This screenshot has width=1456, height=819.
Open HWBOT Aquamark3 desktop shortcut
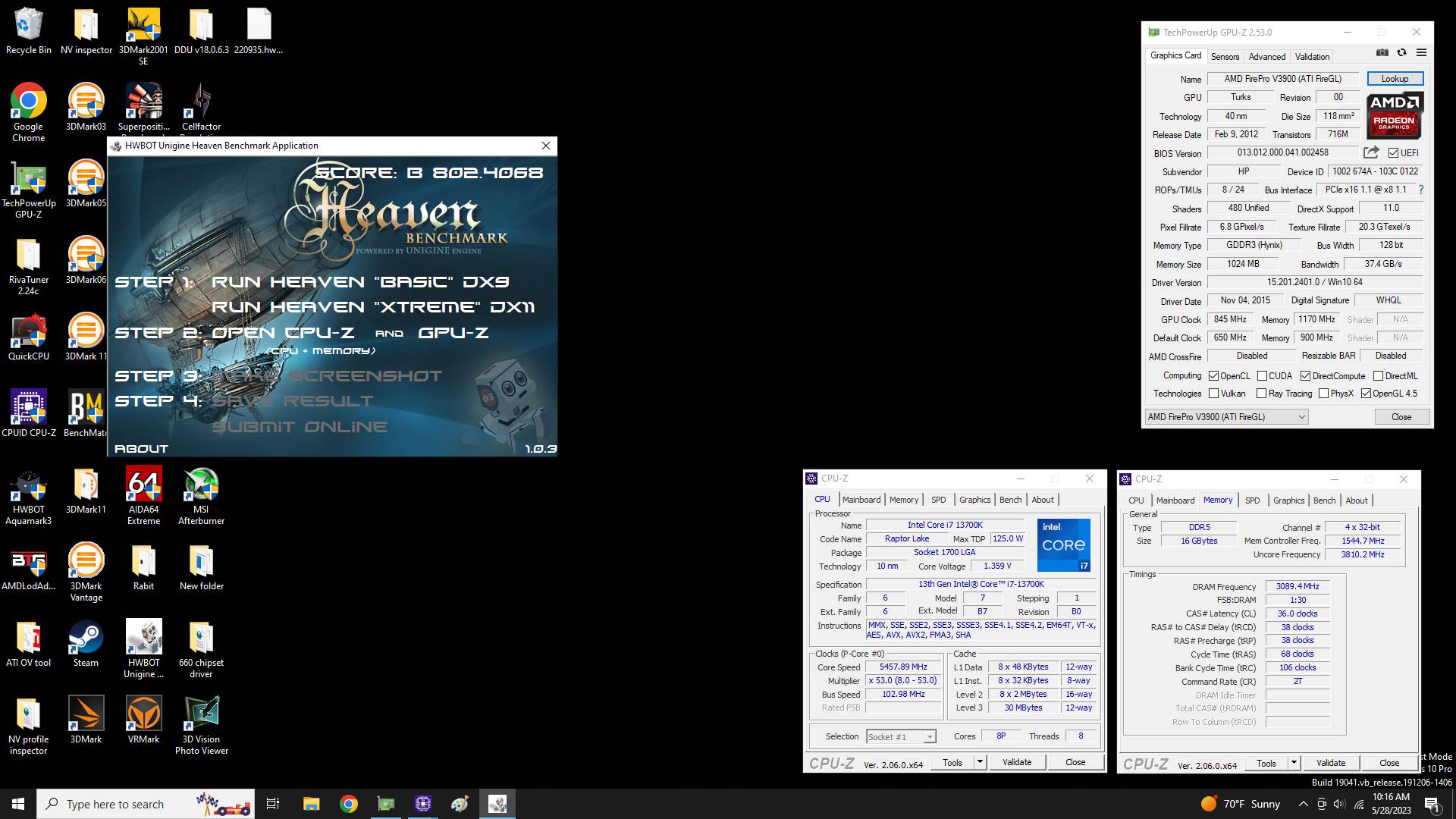(x=28, y=495)
